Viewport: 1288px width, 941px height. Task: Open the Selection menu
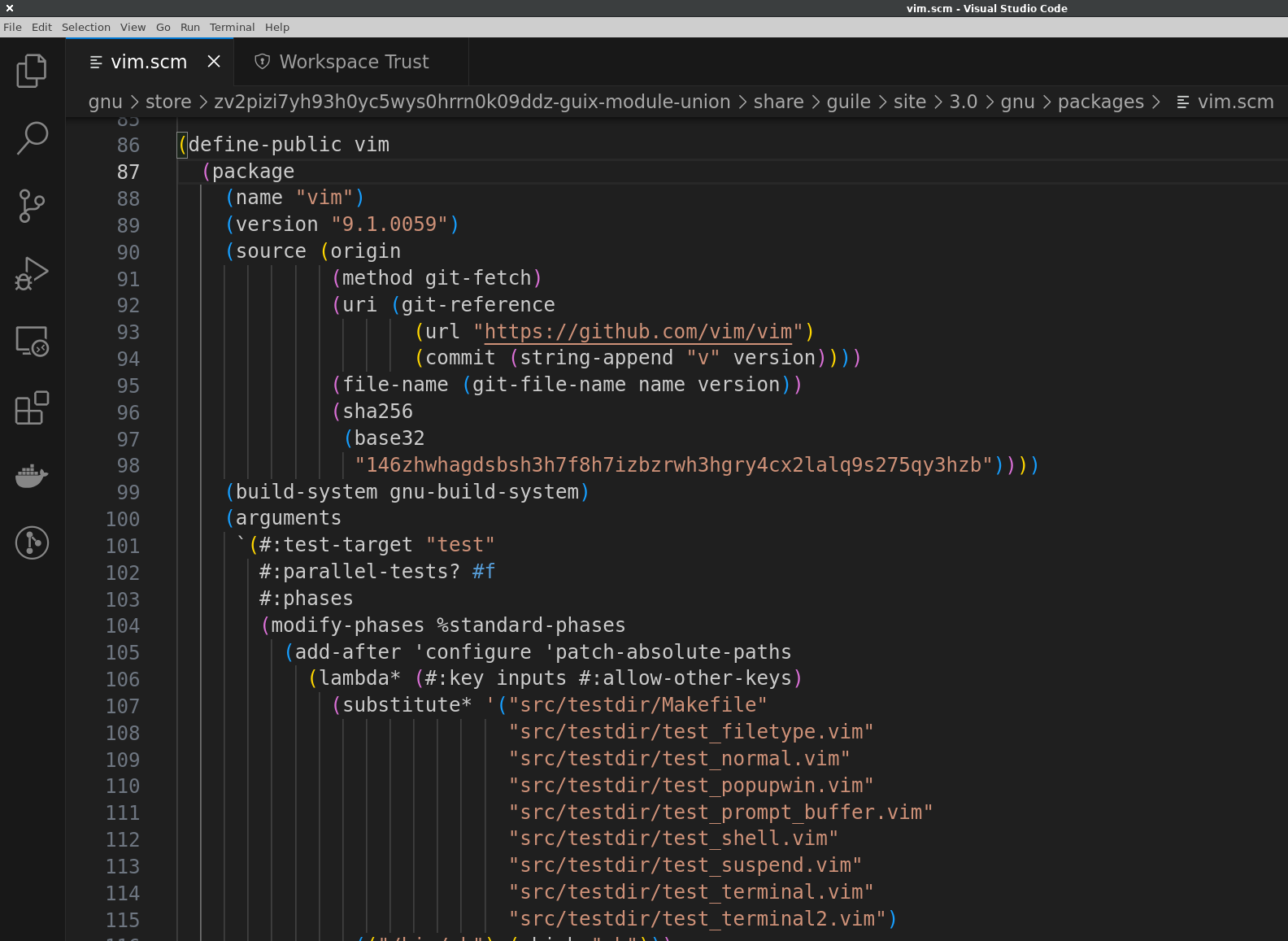pyautogui.click(x=86, y=27)
